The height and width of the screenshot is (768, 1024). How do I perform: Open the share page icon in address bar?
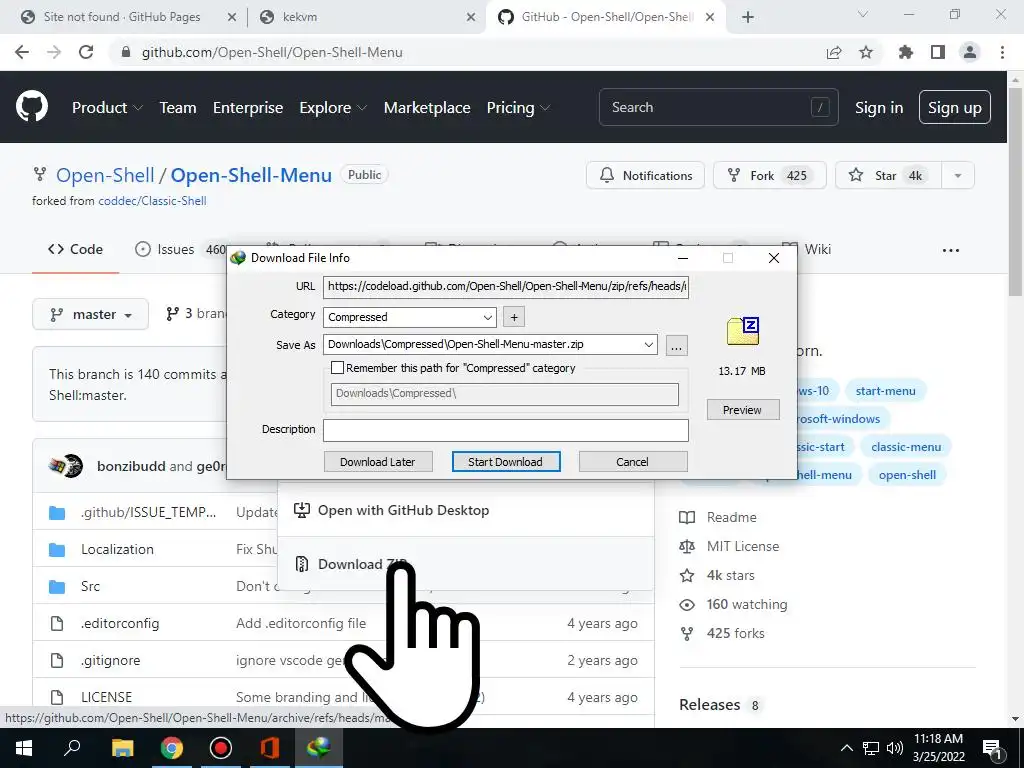(x=834, y=52)
